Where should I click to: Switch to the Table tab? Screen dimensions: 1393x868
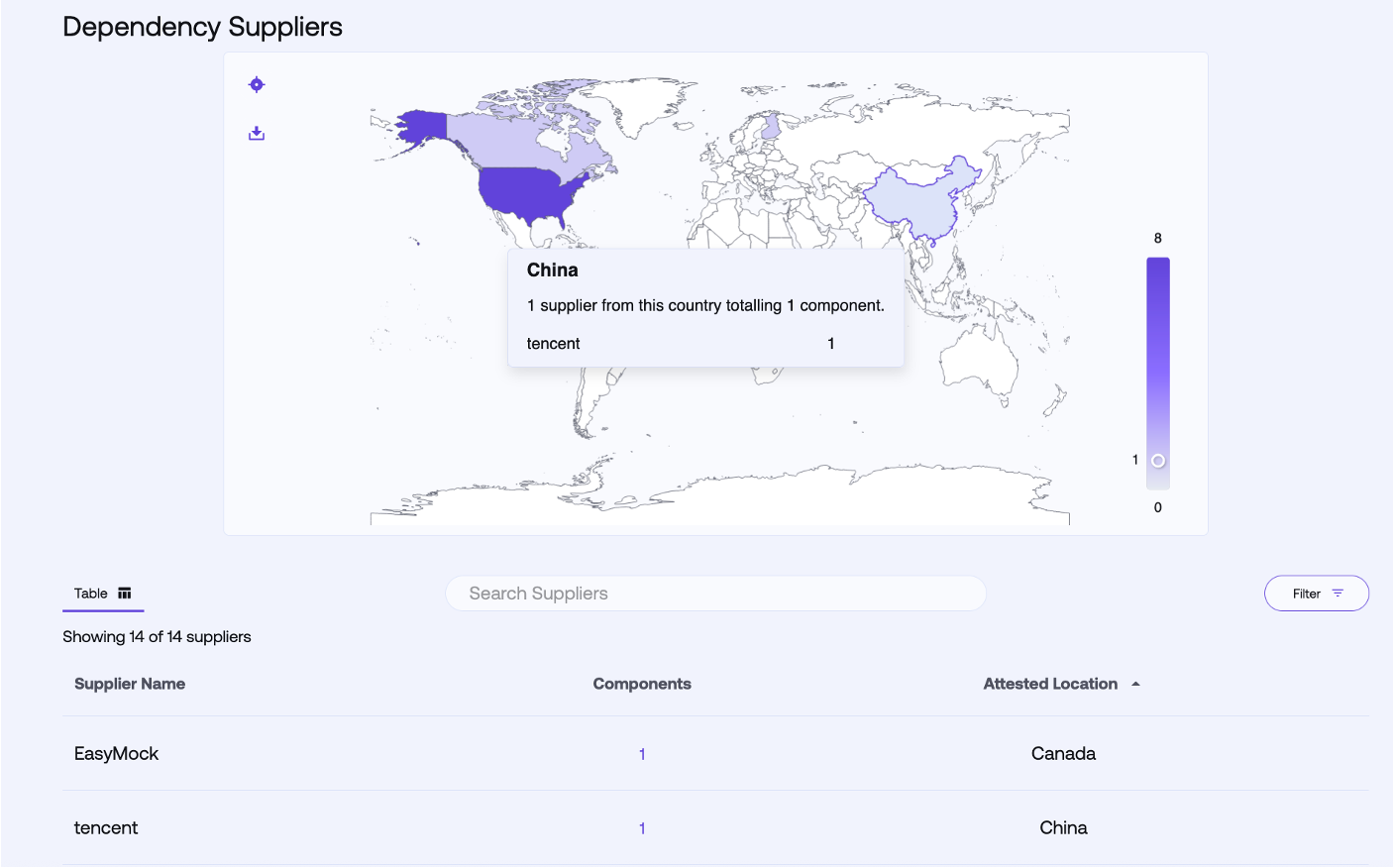tap(103, 594)
